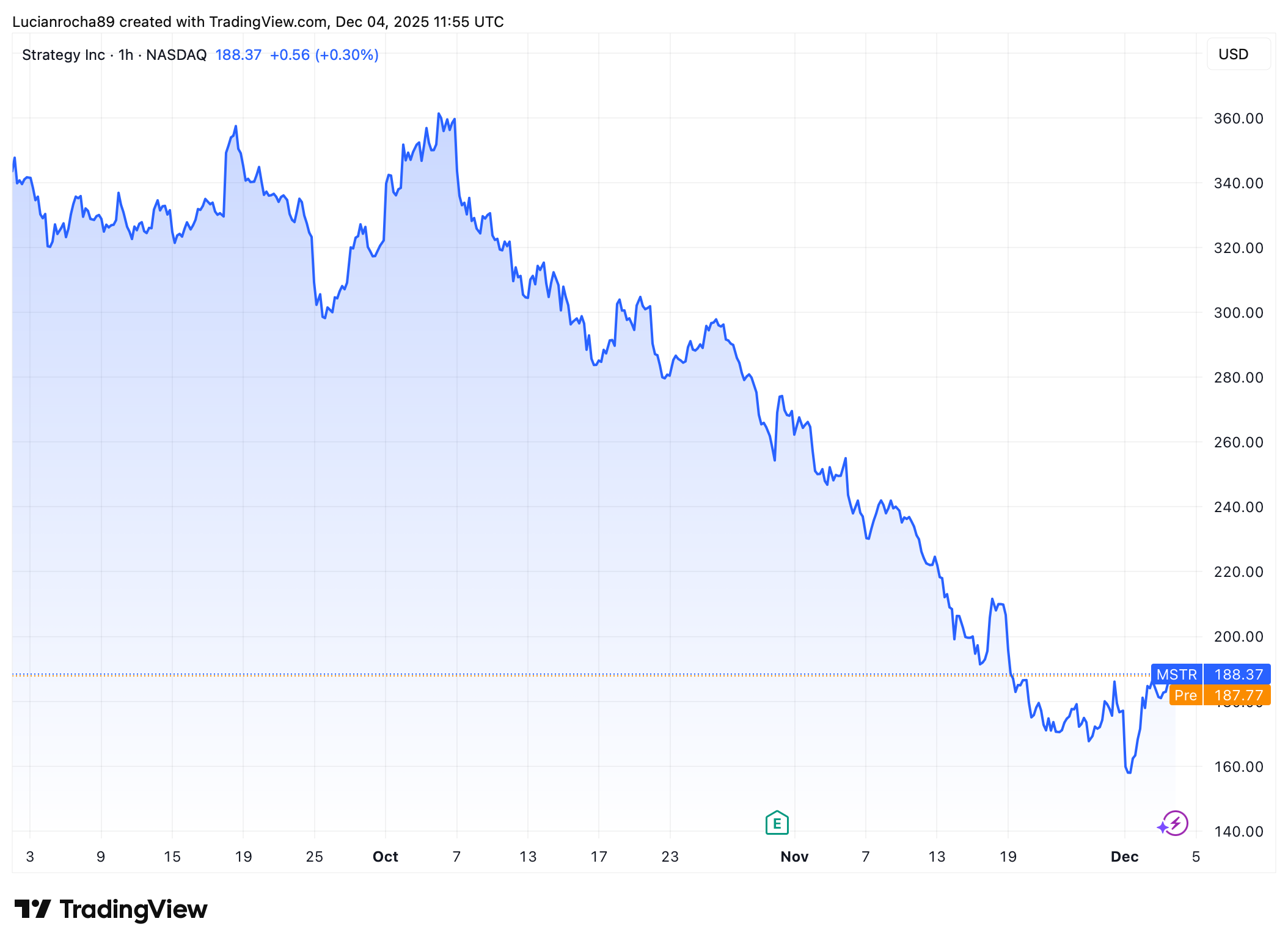
Task: Click the orange Pre market price tag
Action: 1185,695
